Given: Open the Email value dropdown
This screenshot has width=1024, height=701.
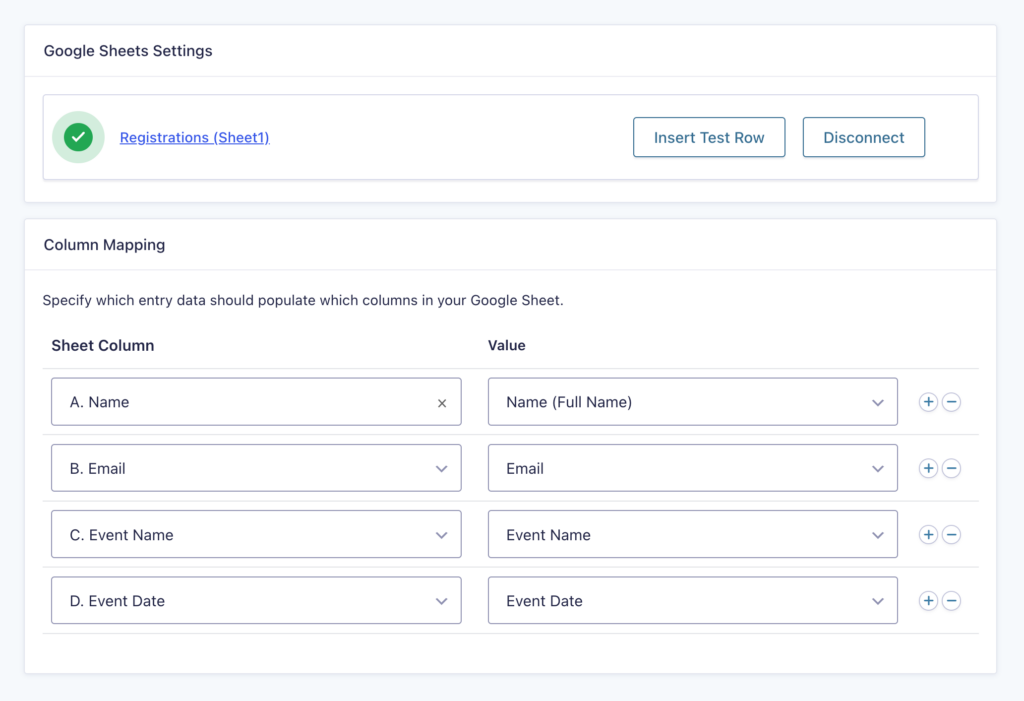Looking at the screenshot, I should (x=692, y=468).
